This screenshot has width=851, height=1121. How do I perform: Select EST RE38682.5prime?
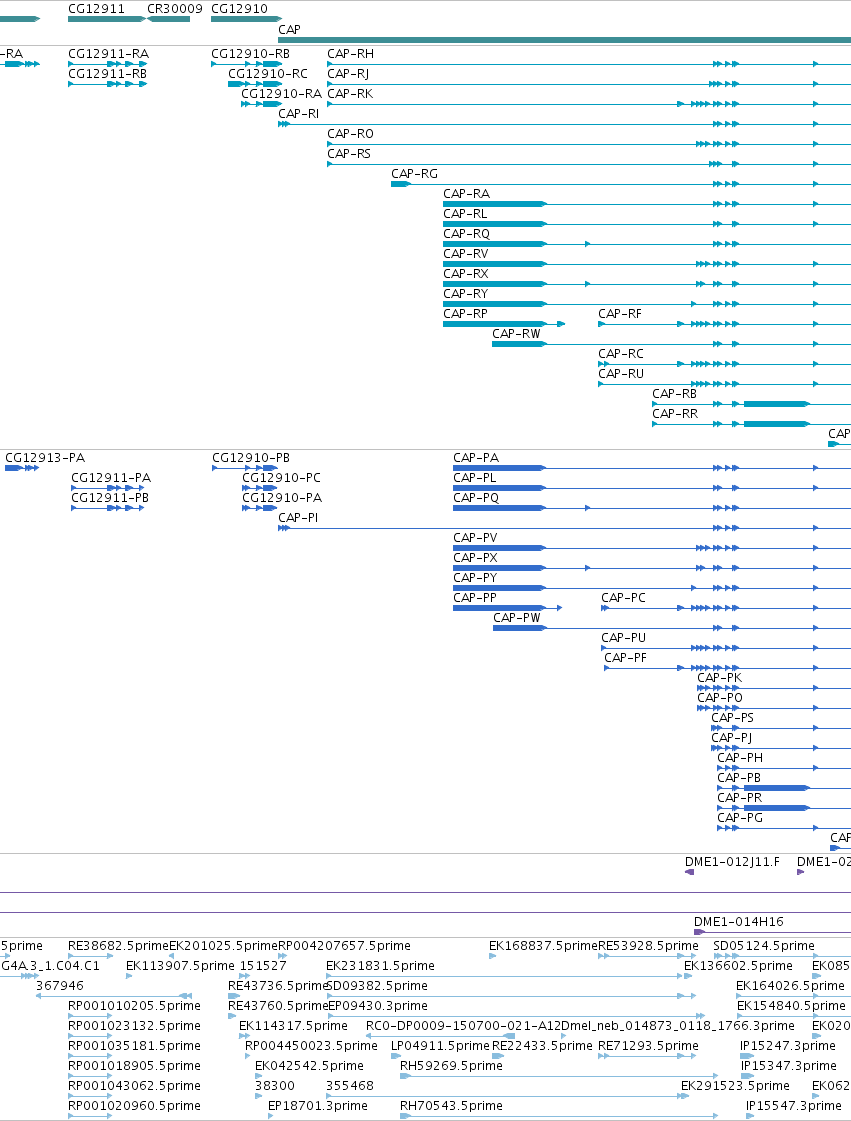(x=90, y=957)
